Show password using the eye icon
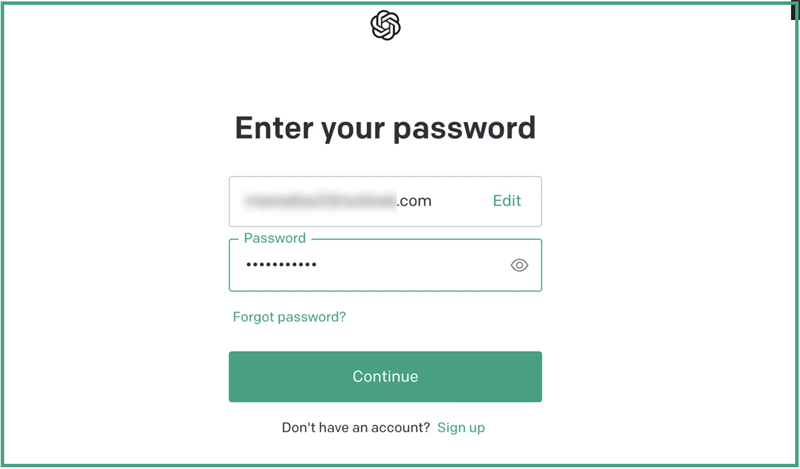 519,265
